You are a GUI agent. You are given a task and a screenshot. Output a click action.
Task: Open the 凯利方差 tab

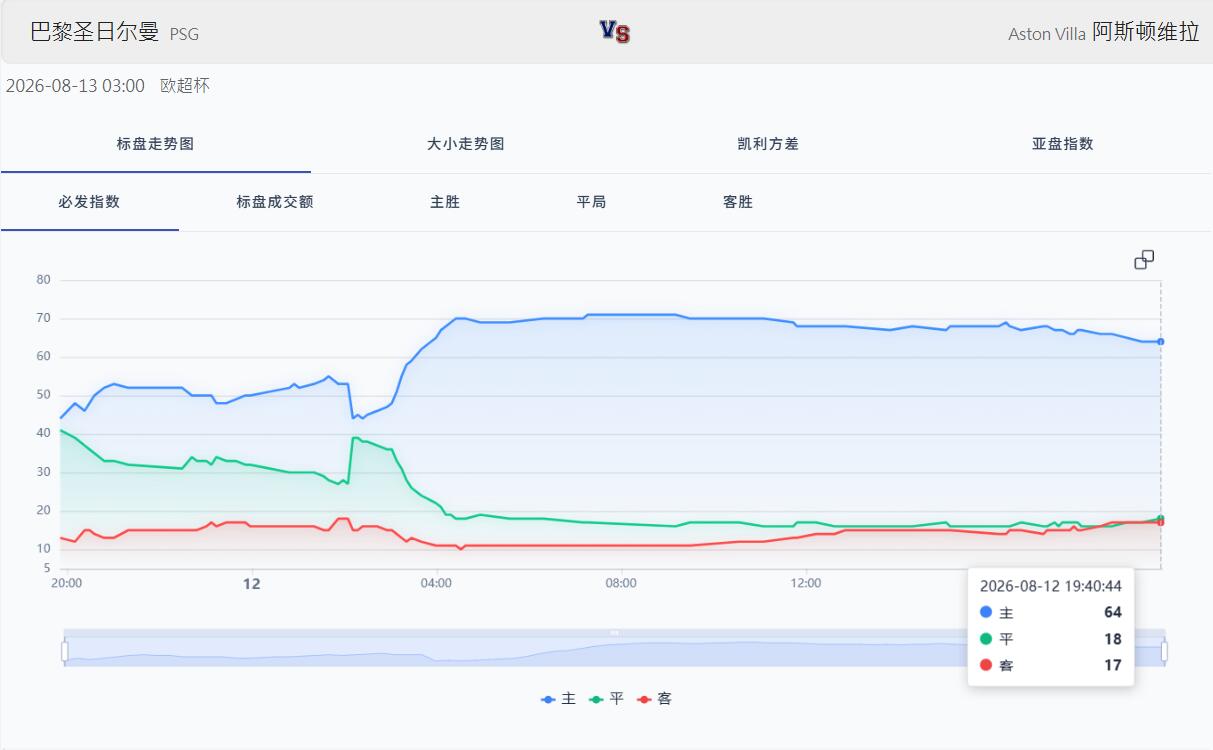(x=768, y=144)
